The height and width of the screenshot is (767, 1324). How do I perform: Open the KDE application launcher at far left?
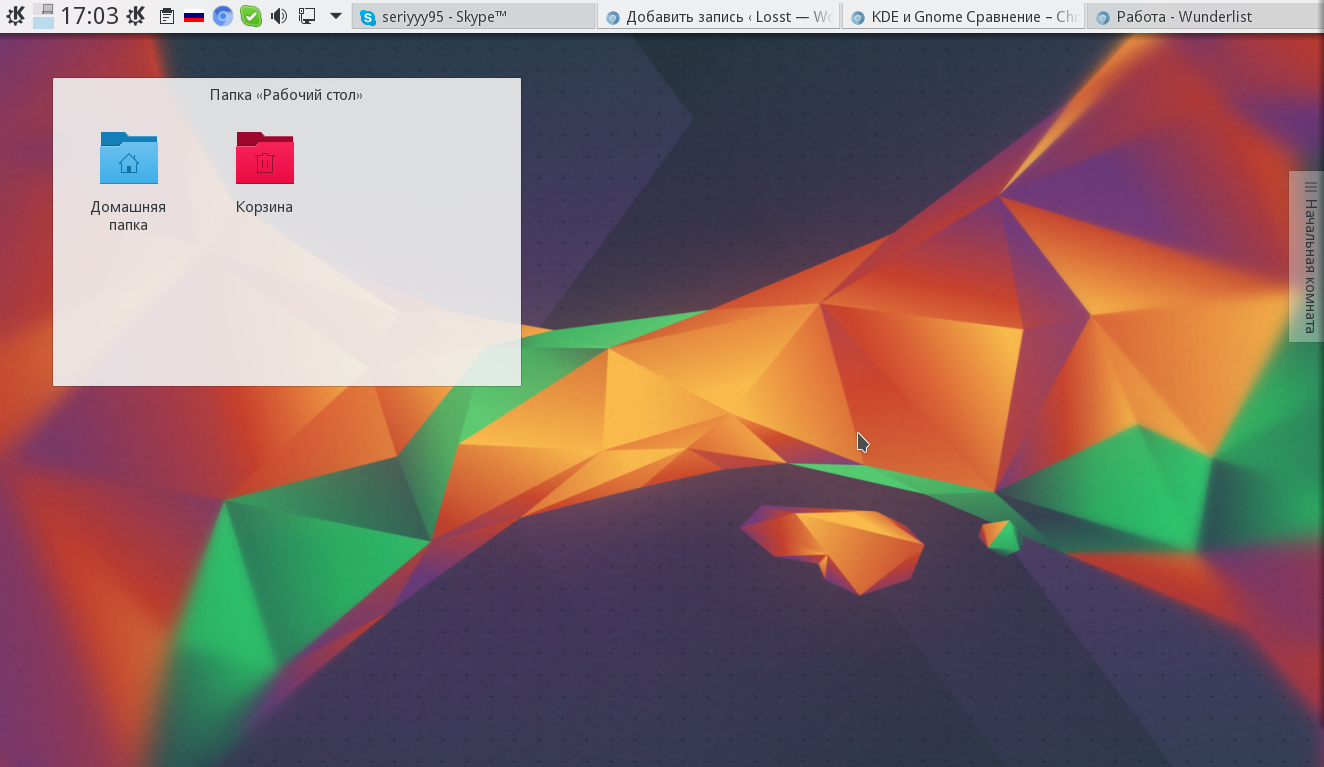tap(15, 16)
